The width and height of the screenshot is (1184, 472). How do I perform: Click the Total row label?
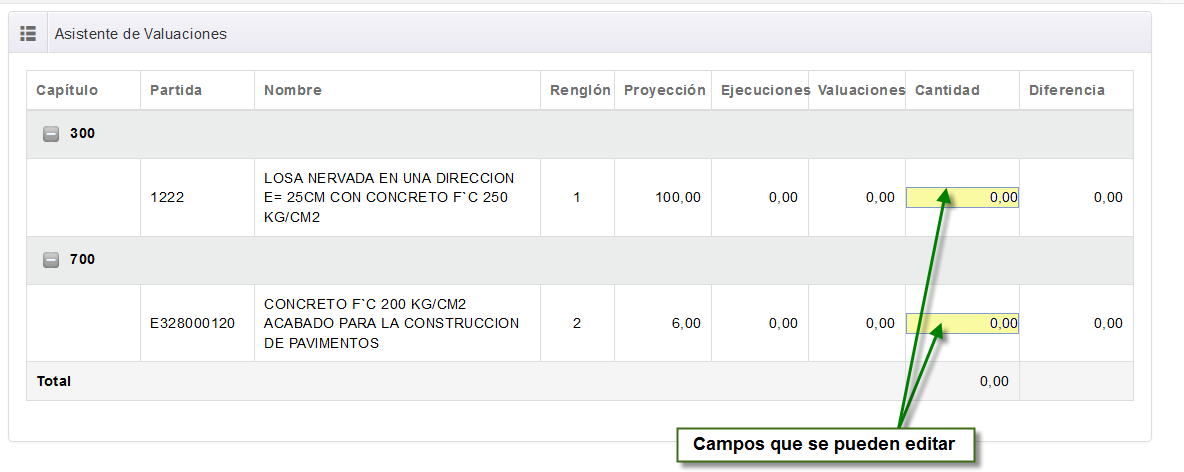pyautogui.click(x=54, y=381)
